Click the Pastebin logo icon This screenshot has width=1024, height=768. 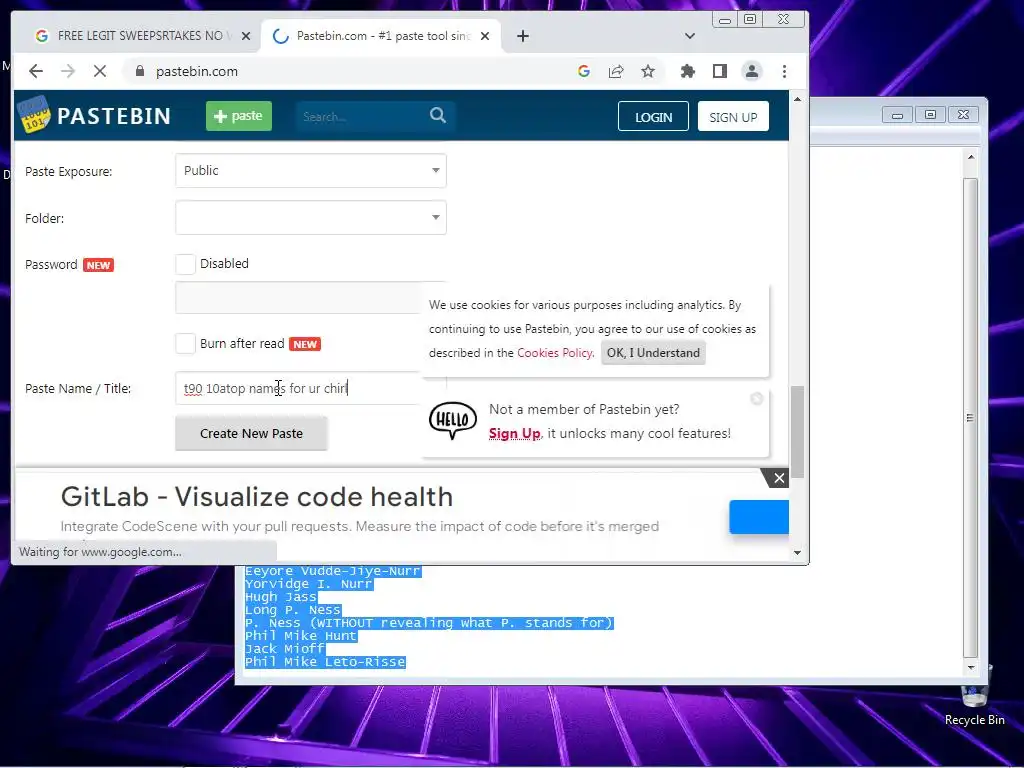click(33, 115)
